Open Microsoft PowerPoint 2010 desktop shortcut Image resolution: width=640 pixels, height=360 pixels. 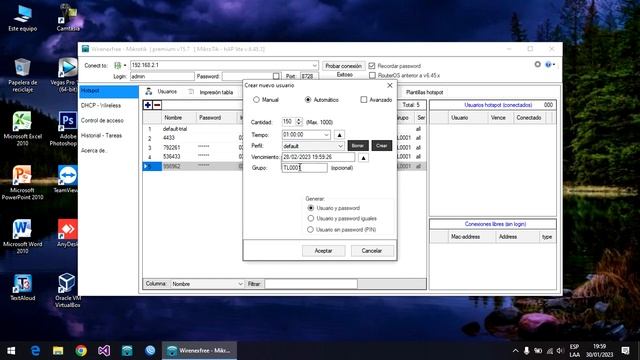pos(22,183)
